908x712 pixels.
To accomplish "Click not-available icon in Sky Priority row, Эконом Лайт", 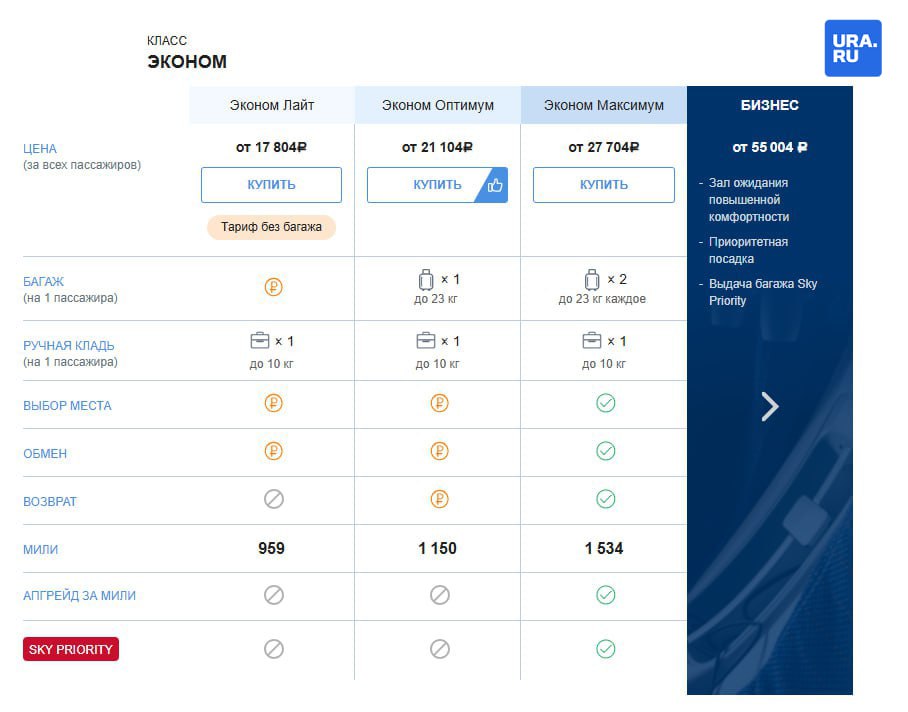I will [273, 649].
